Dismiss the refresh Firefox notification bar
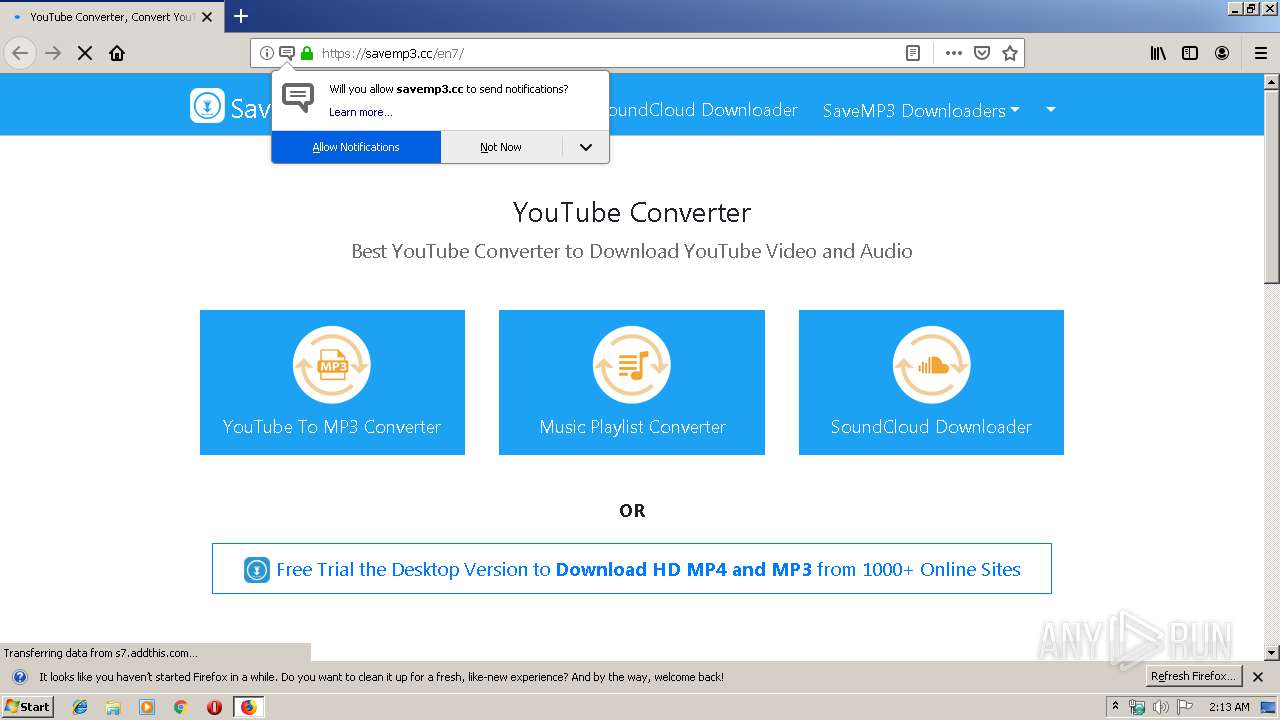The image size is (1280, 720). [1258, 677]
